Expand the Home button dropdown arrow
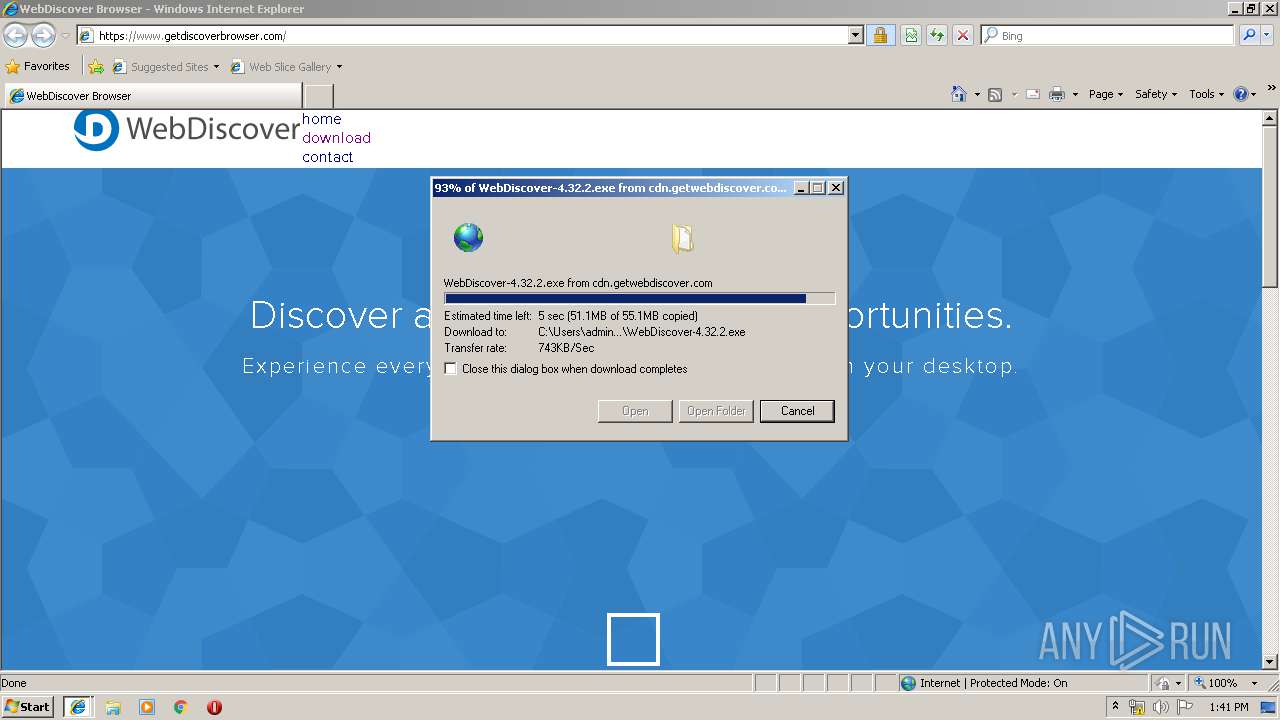The height and width of the screenshot is (720, 1280). pyautogui.click(x=977, y=94)
